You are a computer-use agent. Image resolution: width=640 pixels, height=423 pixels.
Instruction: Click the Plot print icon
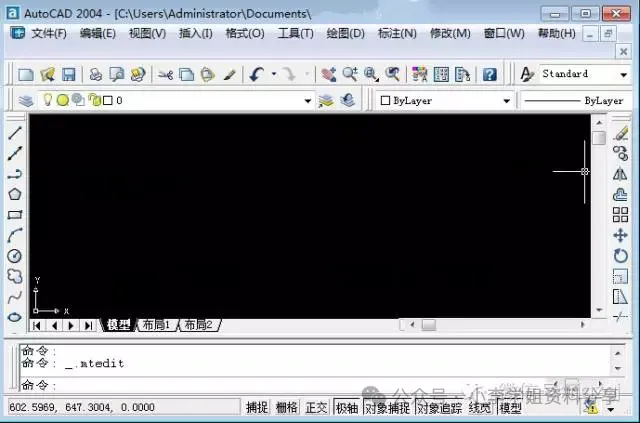point(96,75)
